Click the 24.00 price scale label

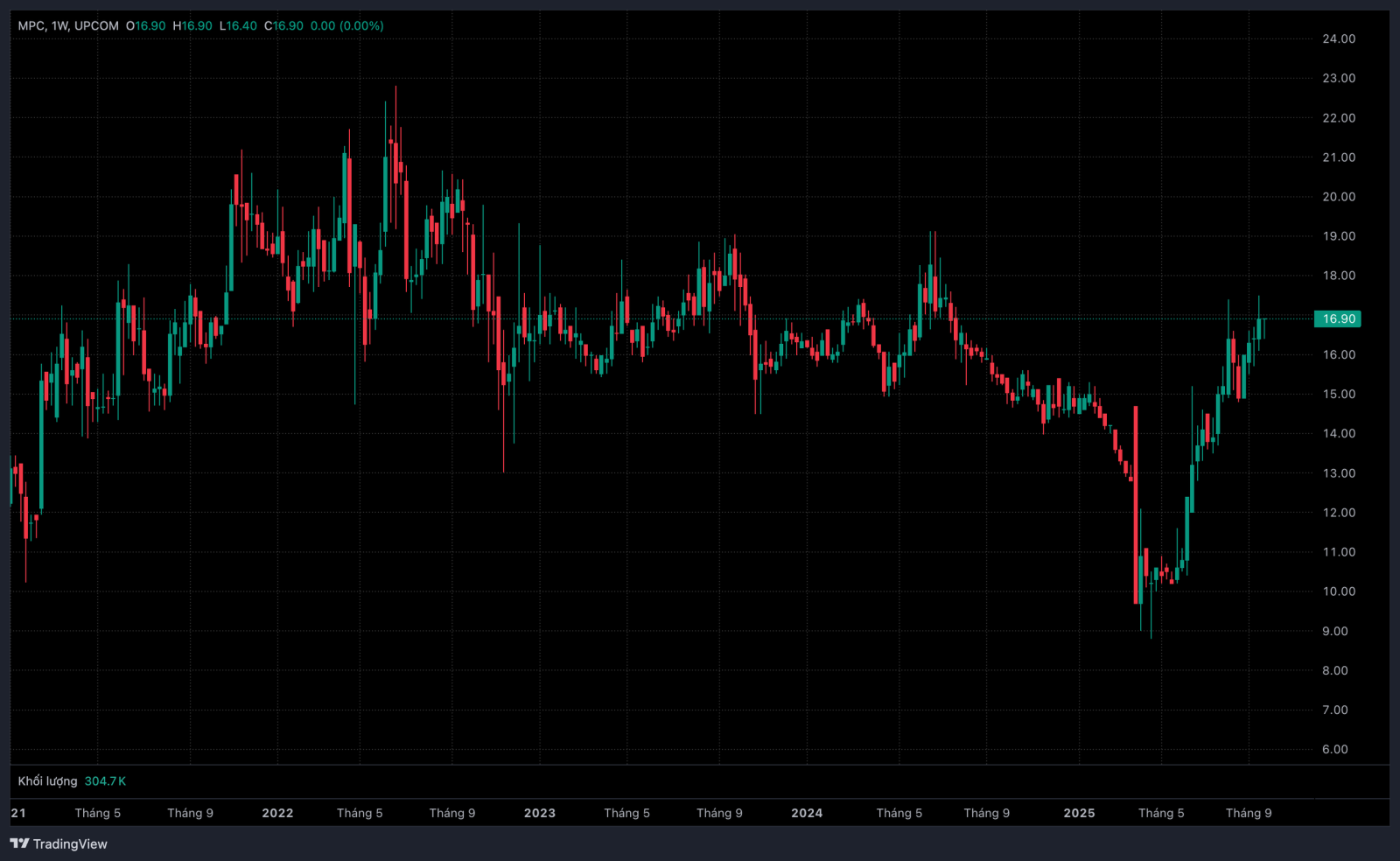tap(1339, 38)
